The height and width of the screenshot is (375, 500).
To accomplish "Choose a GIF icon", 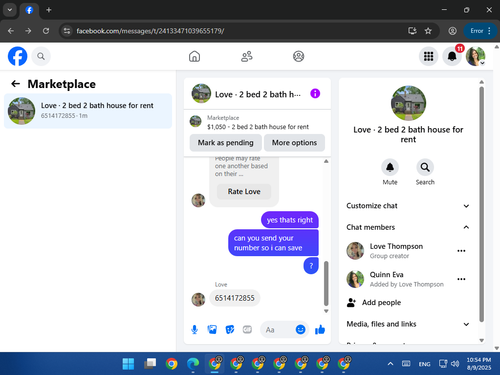I will 247,330.
